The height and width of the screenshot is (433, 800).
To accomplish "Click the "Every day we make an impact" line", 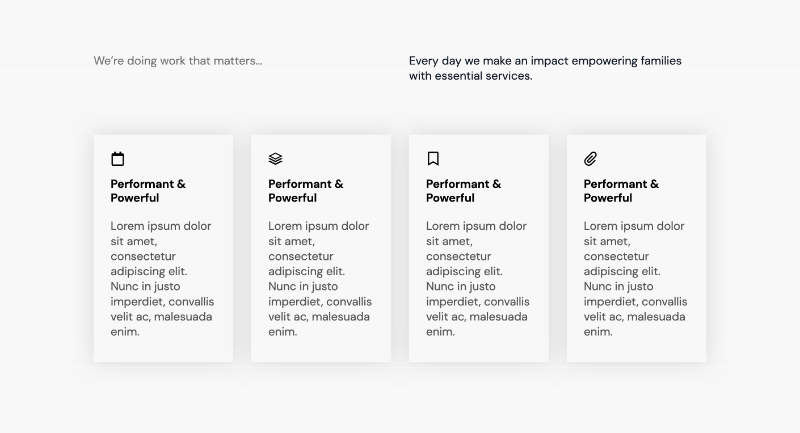I will (545, 61).
